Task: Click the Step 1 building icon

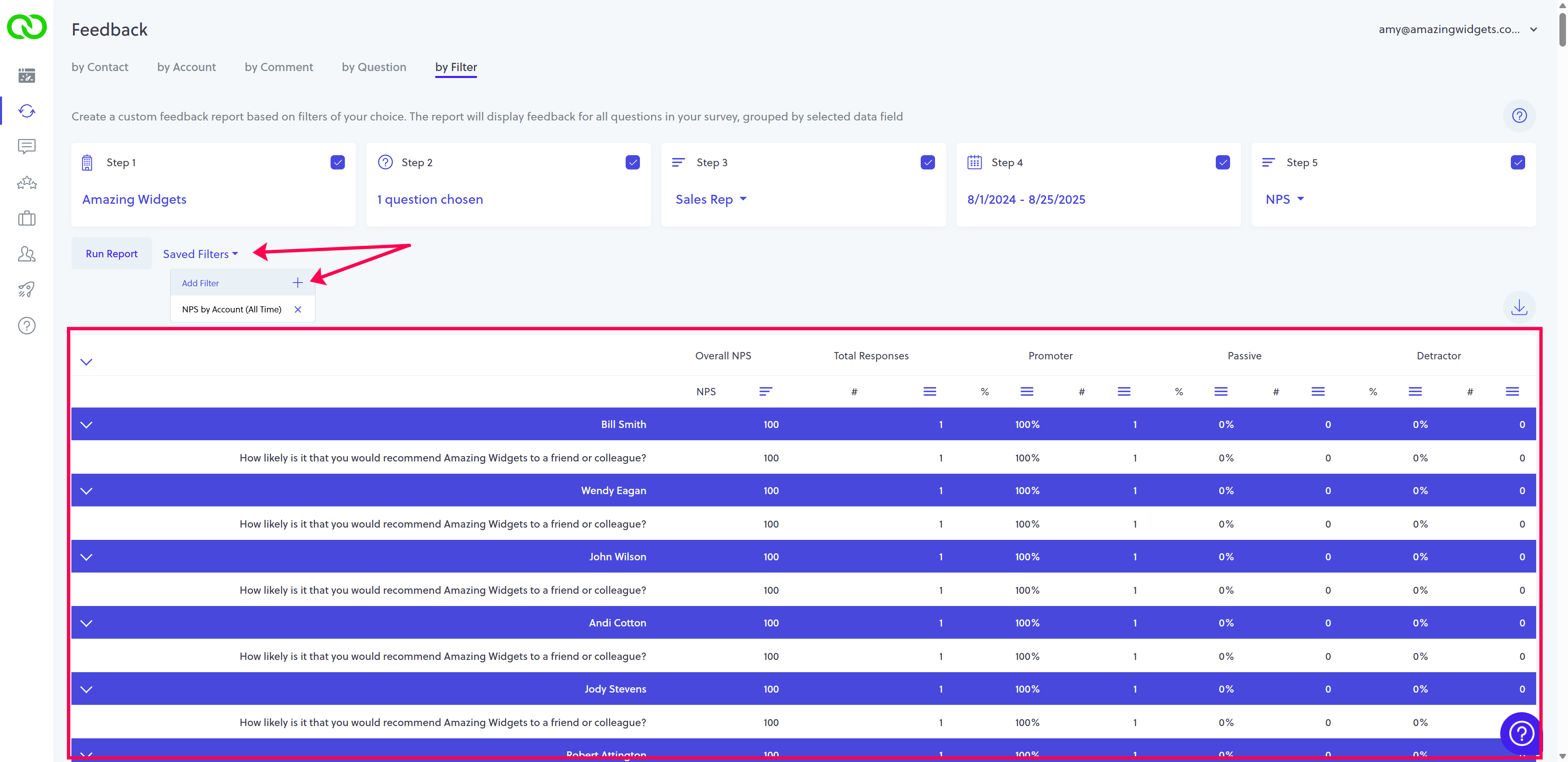Action: (87, 163)
